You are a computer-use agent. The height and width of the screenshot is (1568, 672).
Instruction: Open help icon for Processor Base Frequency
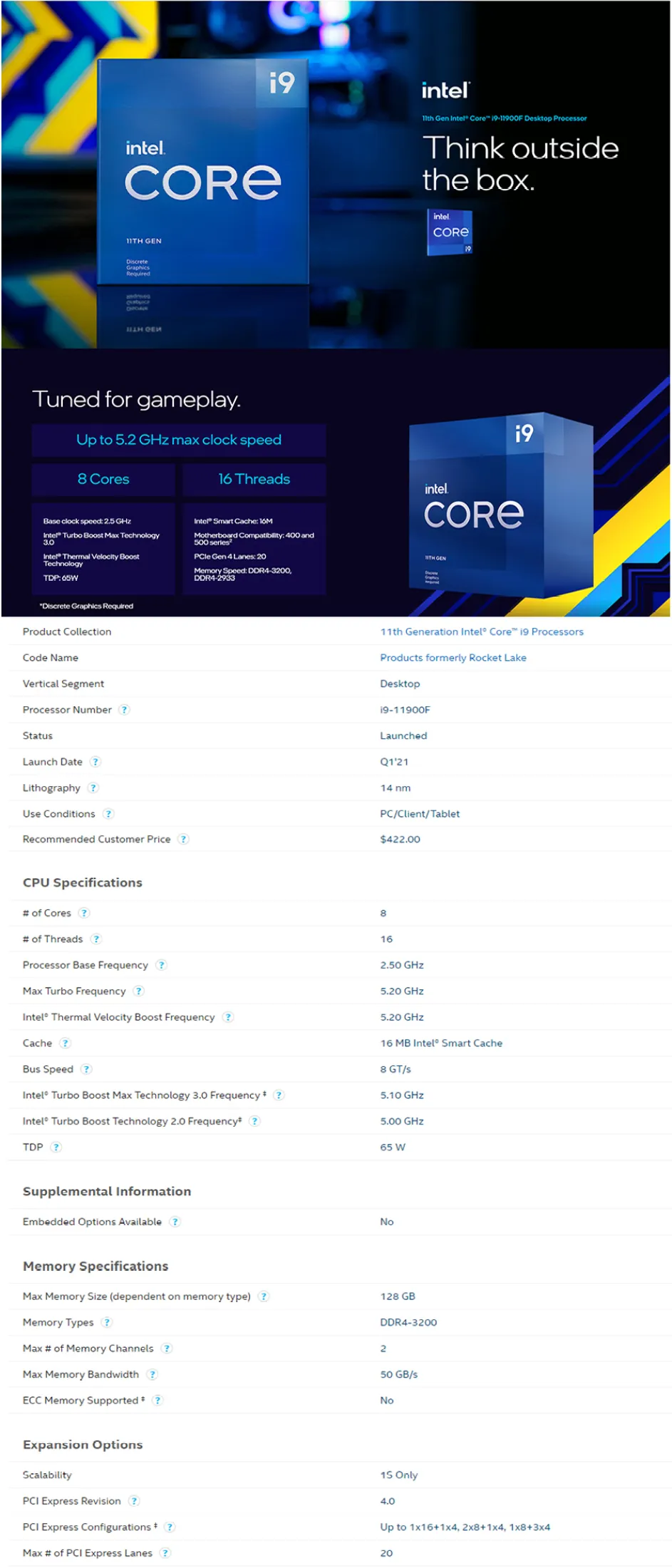coord(162,965)
